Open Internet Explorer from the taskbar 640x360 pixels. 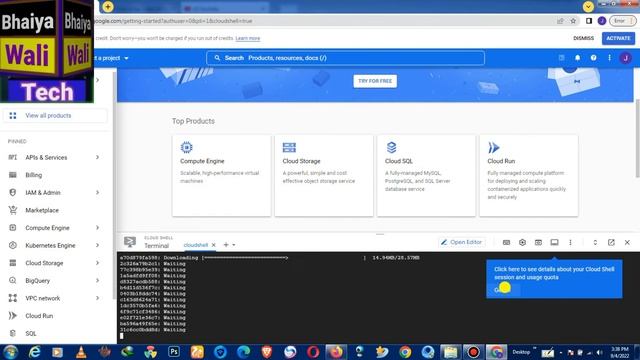pos(34,352)
